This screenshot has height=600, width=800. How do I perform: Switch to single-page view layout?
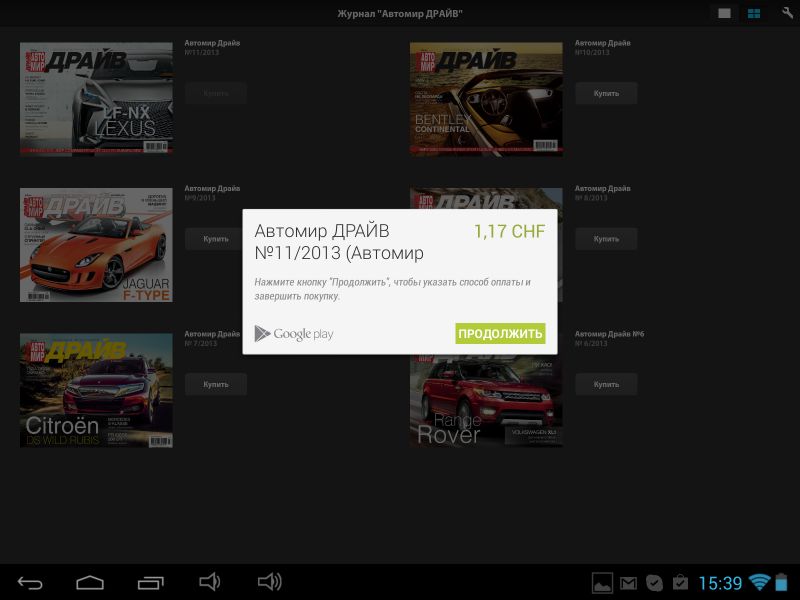pyautogui.click(x=724, y=13)
